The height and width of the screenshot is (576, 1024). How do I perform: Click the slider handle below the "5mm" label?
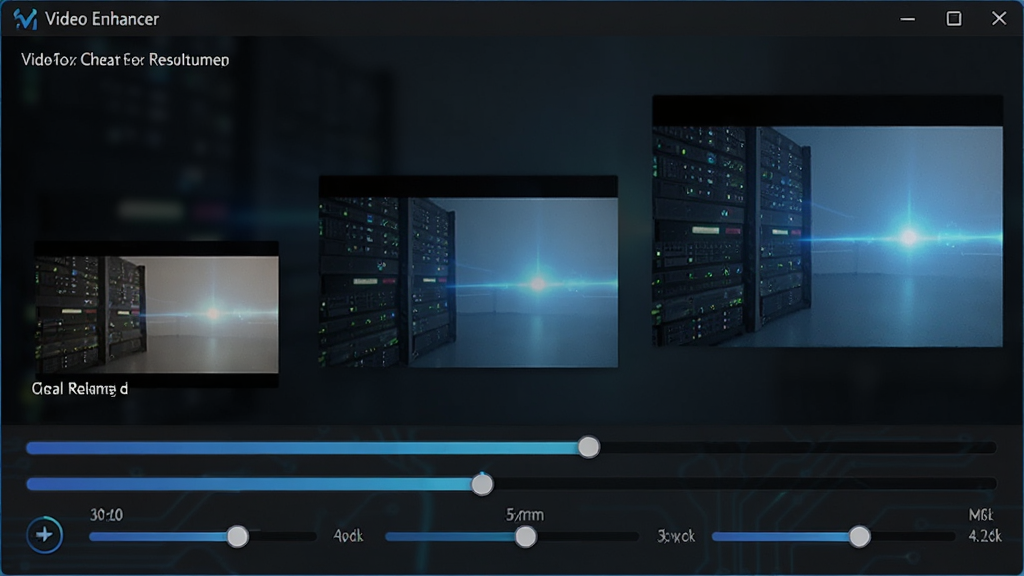point(526,537)
